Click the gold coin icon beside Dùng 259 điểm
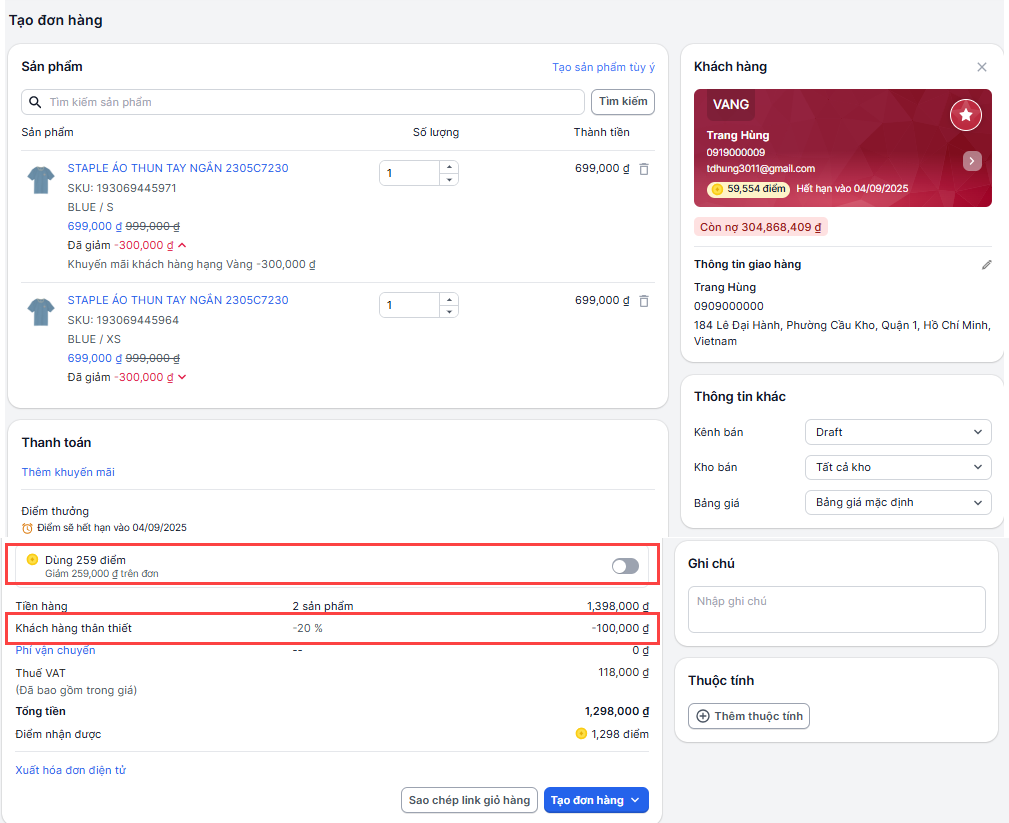This screenshot has width=1009, height=823. pyautogui.click(x=32, y=559)
